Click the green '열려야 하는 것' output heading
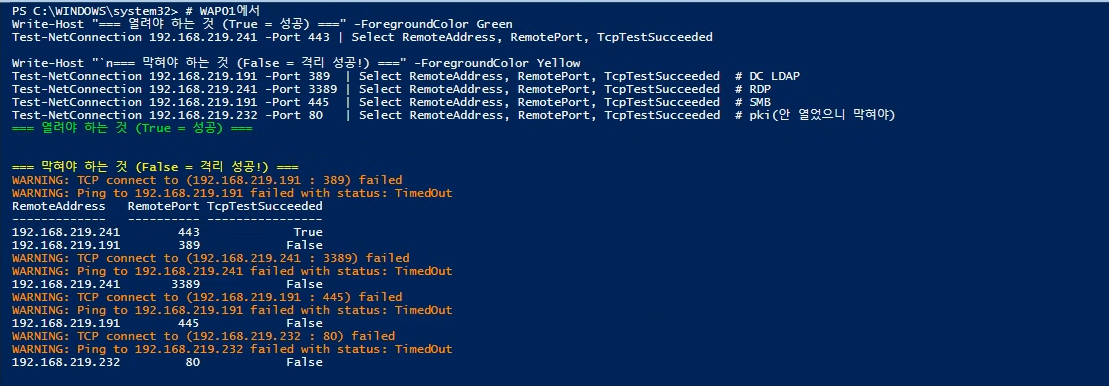 click(132, 128)
